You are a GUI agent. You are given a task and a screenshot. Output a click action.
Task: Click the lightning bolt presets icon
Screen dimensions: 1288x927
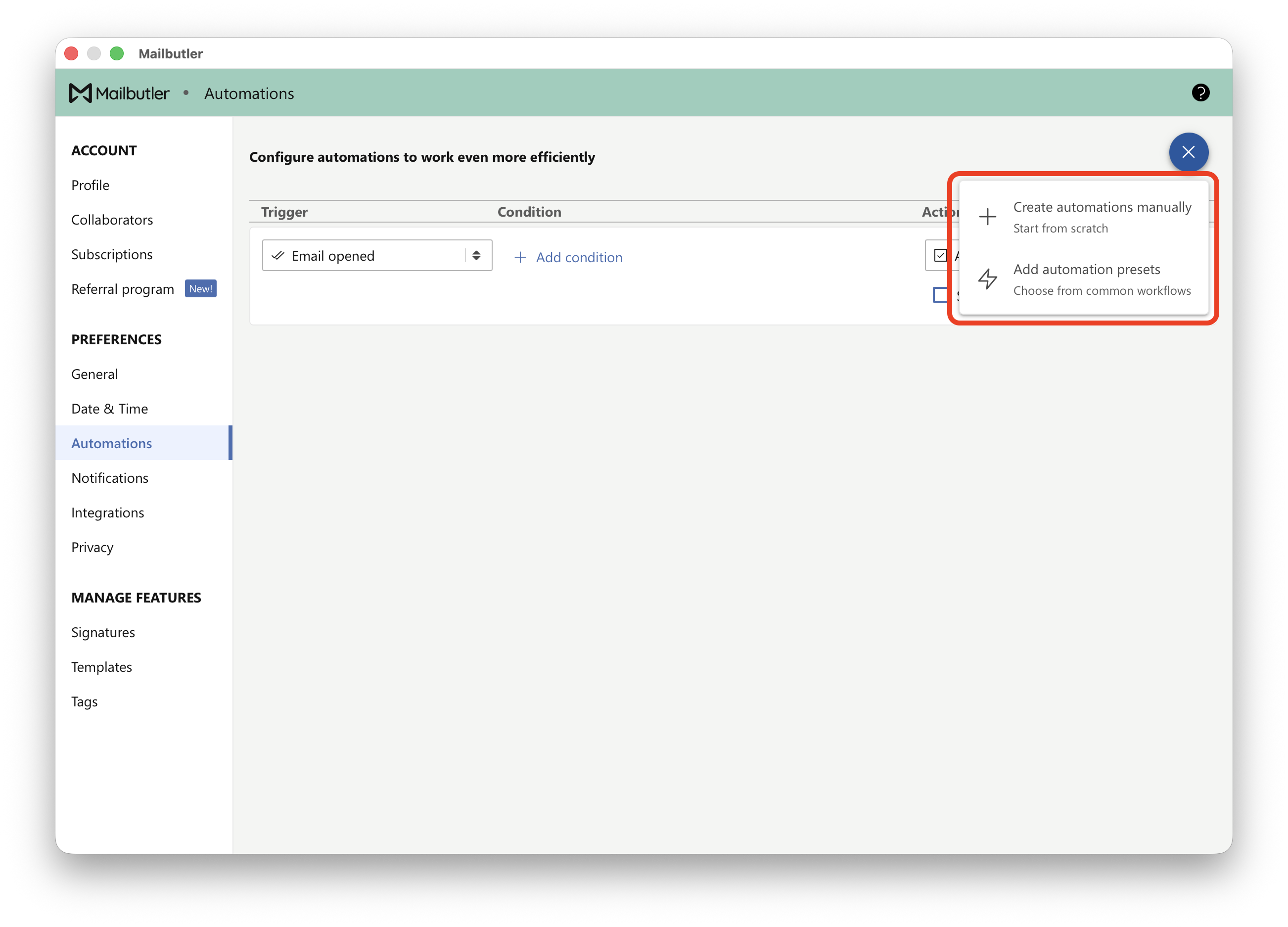click(988, 279)
